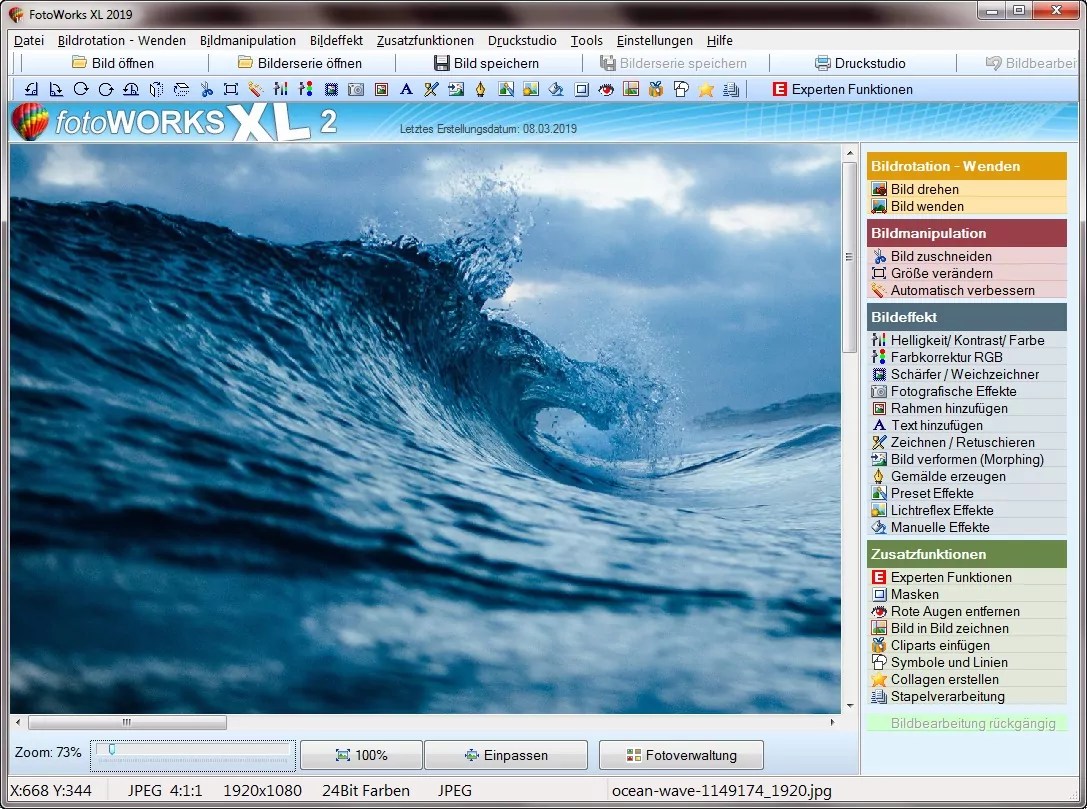Open the Druckstudio menu in menu bar
Viewport: 1087px width, 809px height.
pyautogui.click(x=522, y=40)
